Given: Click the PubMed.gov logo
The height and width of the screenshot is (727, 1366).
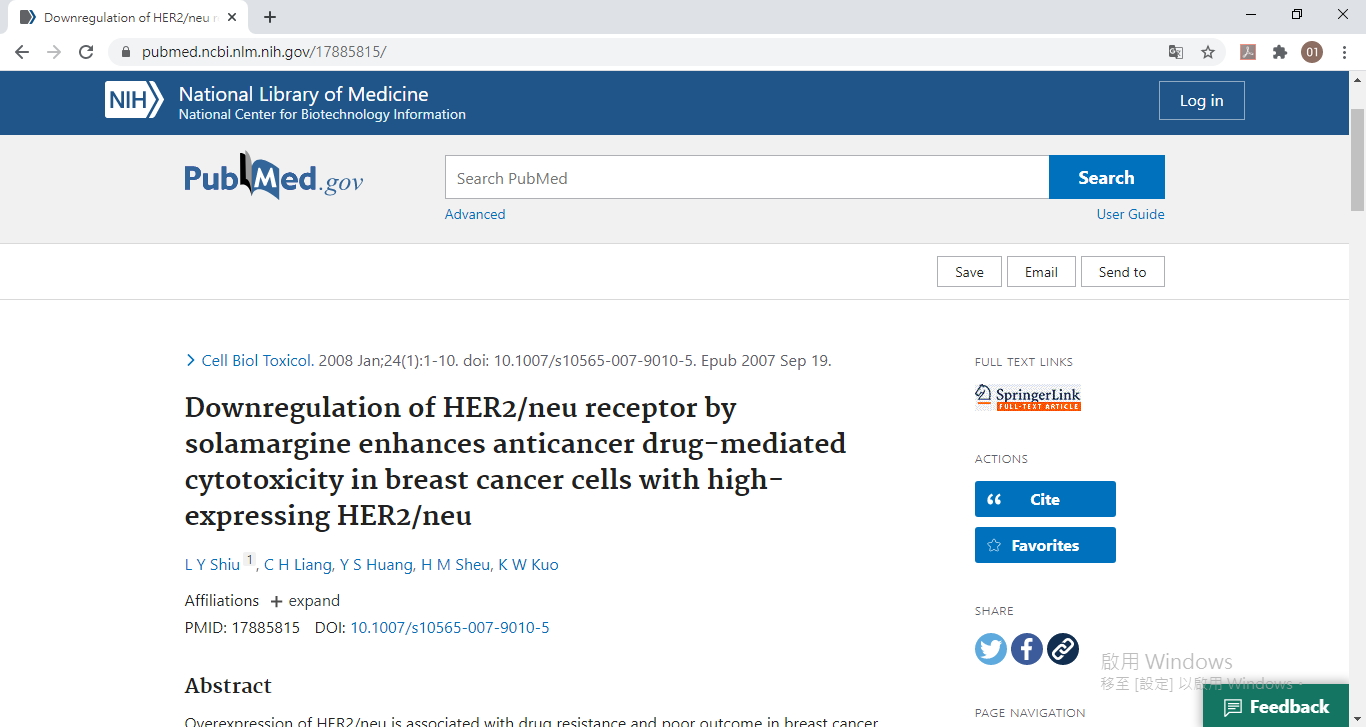Looking at the screenshot, I should [x=274, y=177].
